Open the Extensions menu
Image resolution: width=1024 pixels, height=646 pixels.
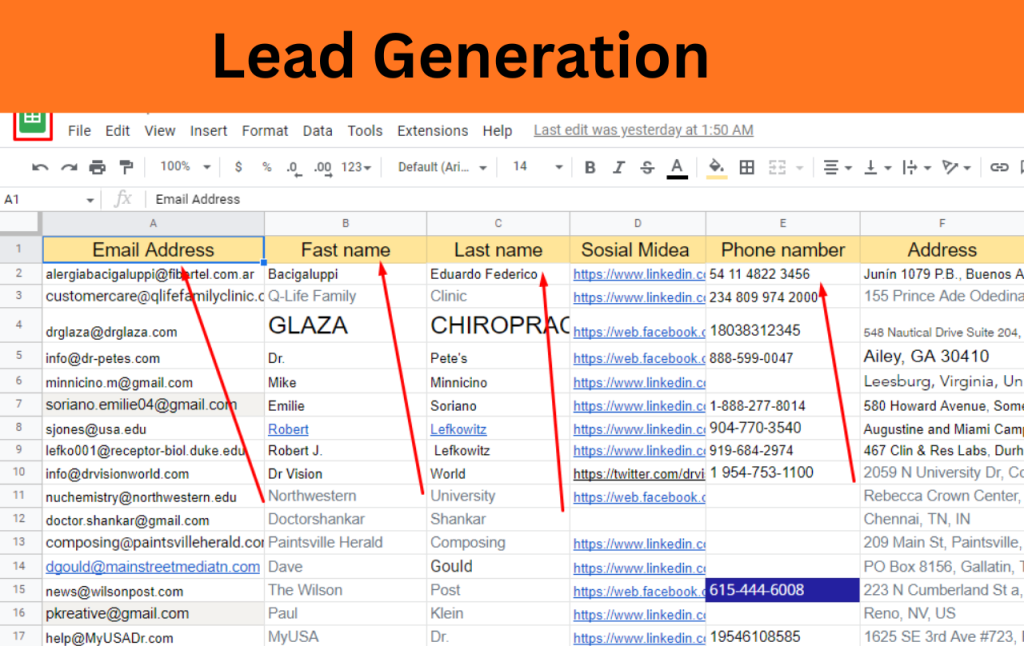(432, 131)
